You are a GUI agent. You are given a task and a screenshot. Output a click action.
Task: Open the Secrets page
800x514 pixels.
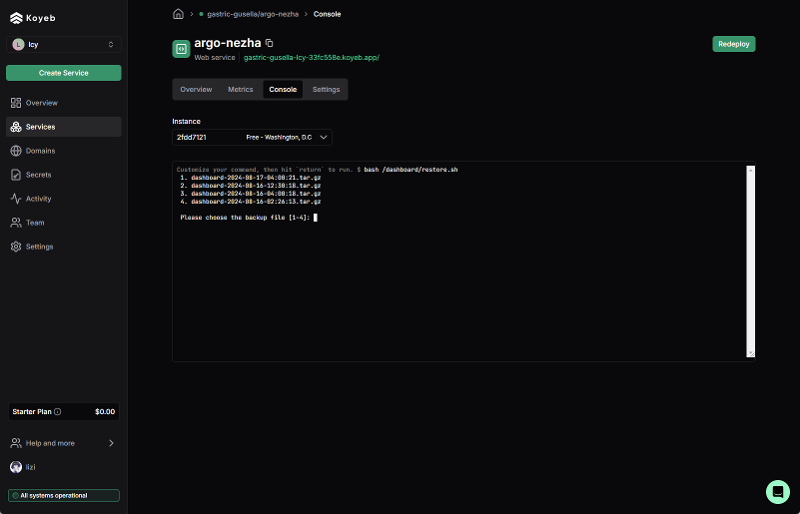coord(64,175)
